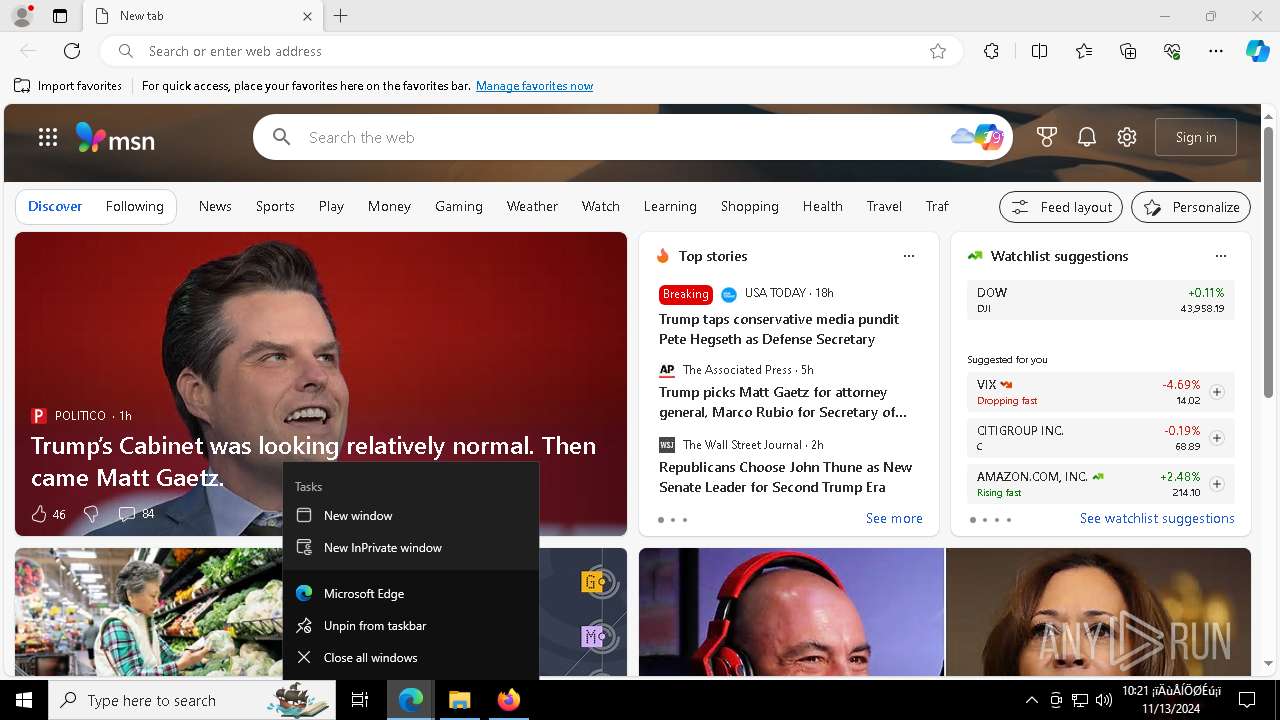This screenshot has width=1280, height=720.
Task: Open the Sports category
Action: click(275, 206)
